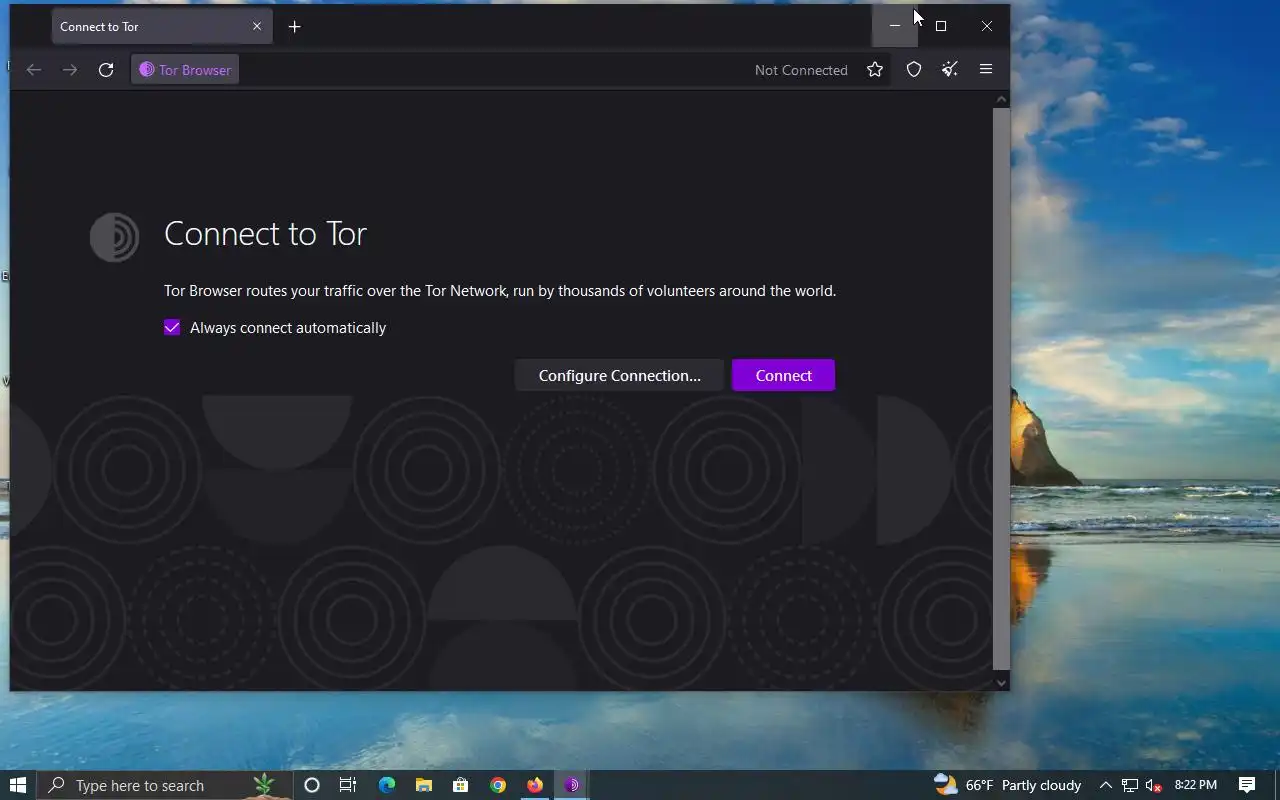Click the Tor Browser identity badge
The width and height of the screenshot is (1280, 800).
[x=185, y=69]
